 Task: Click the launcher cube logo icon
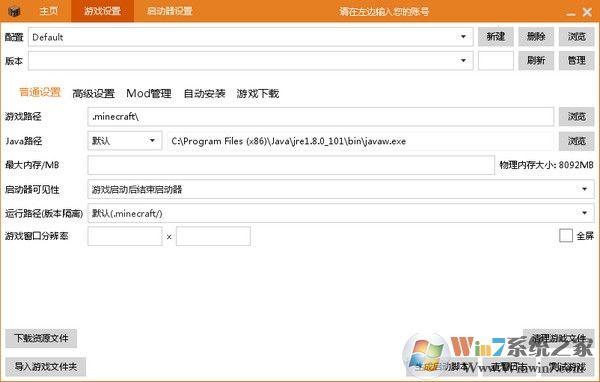click(14, 11)
